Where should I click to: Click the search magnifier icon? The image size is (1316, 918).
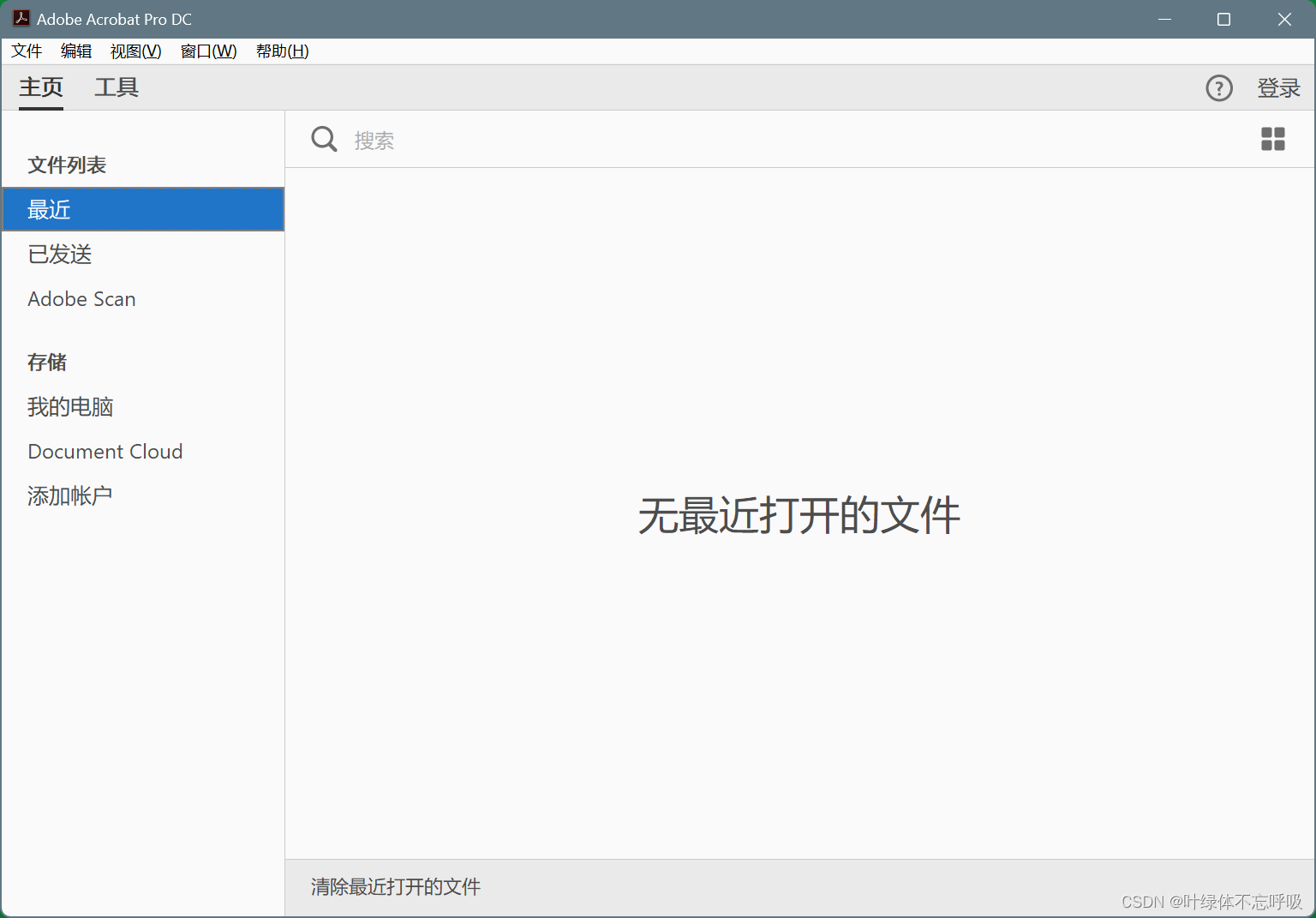[324, 139]
